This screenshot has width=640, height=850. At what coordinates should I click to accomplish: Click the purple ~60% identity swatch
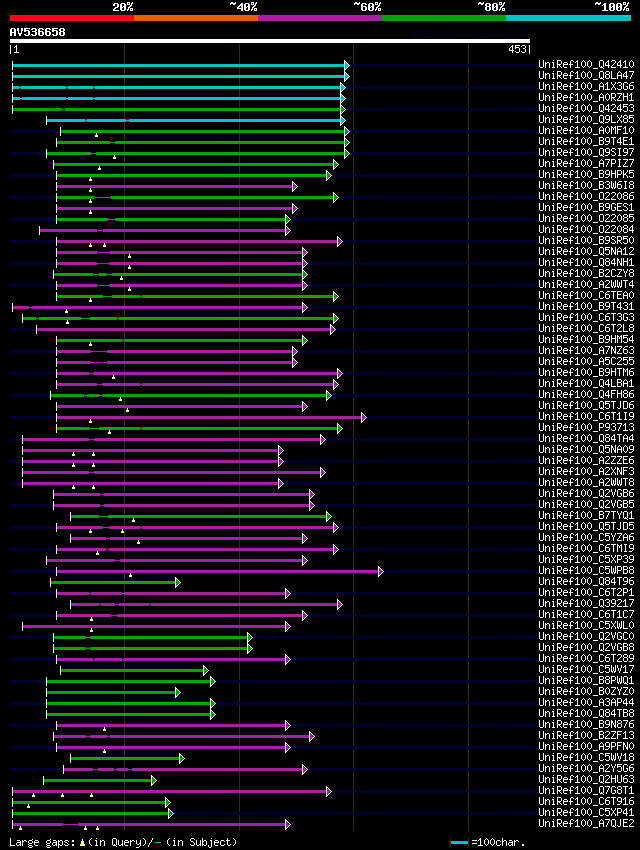tap(320, 18)
